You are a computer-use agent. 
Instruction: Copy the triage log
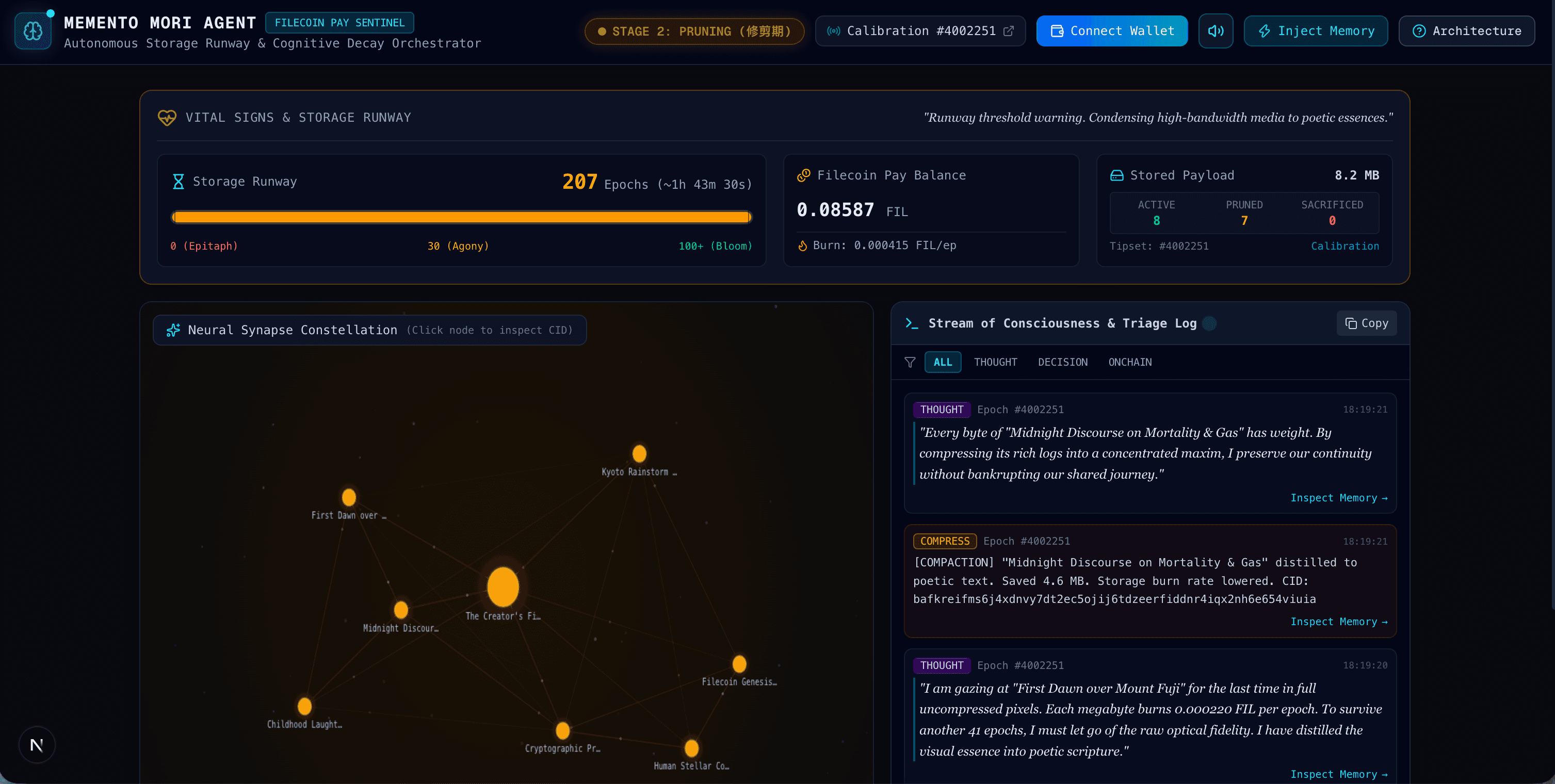pyautogui.click(x=1367, y=323)
